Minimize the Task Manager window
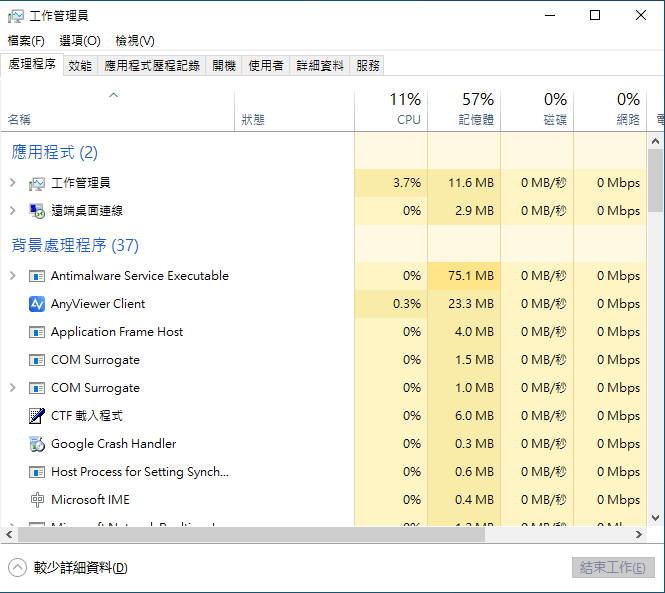 (x=550, y=16)
